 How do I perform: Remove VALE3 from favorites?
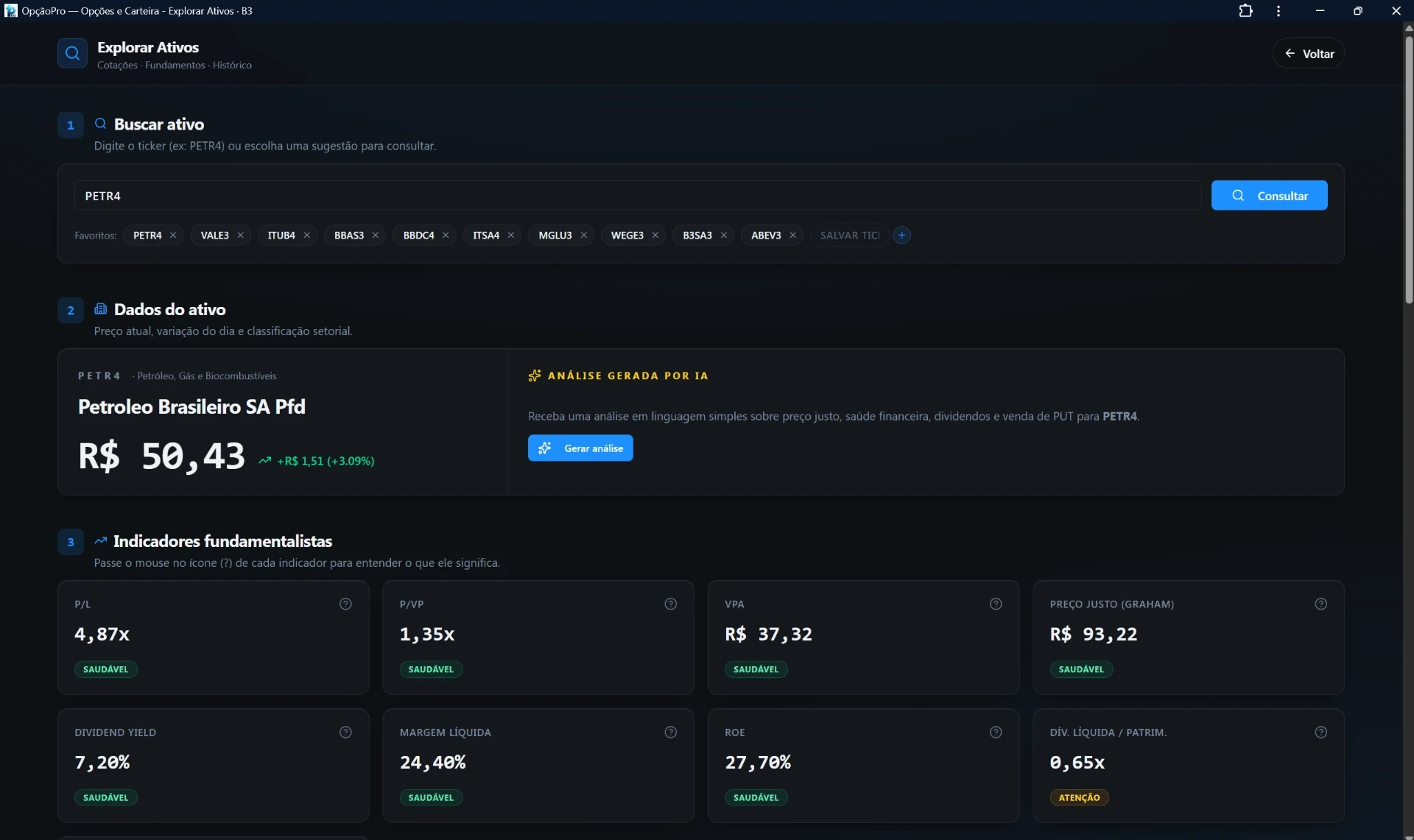pyautogui.click(x=240, y=236)
